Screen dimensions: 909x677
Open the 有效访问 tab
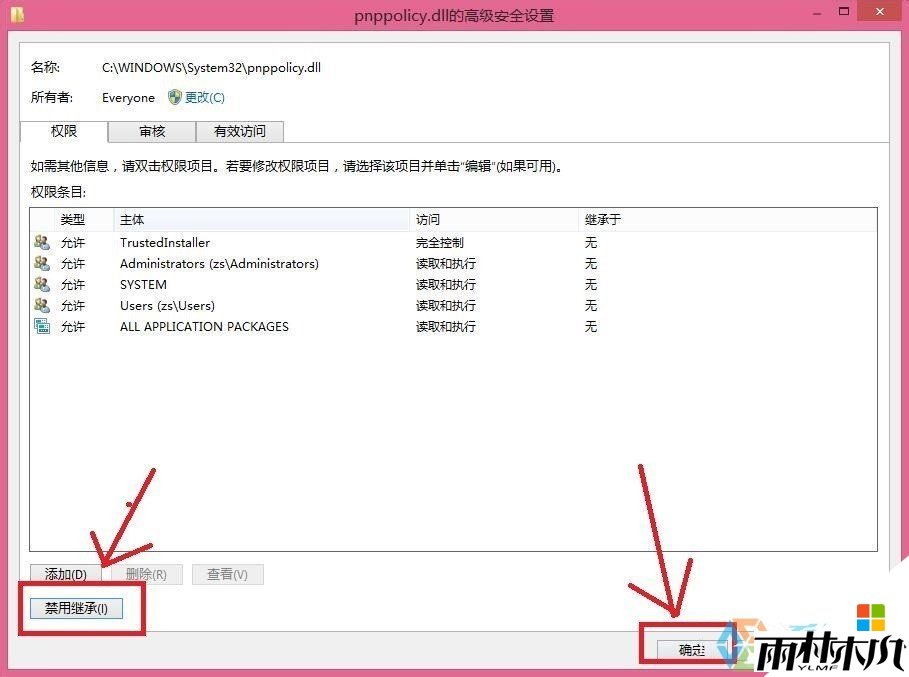238,131
